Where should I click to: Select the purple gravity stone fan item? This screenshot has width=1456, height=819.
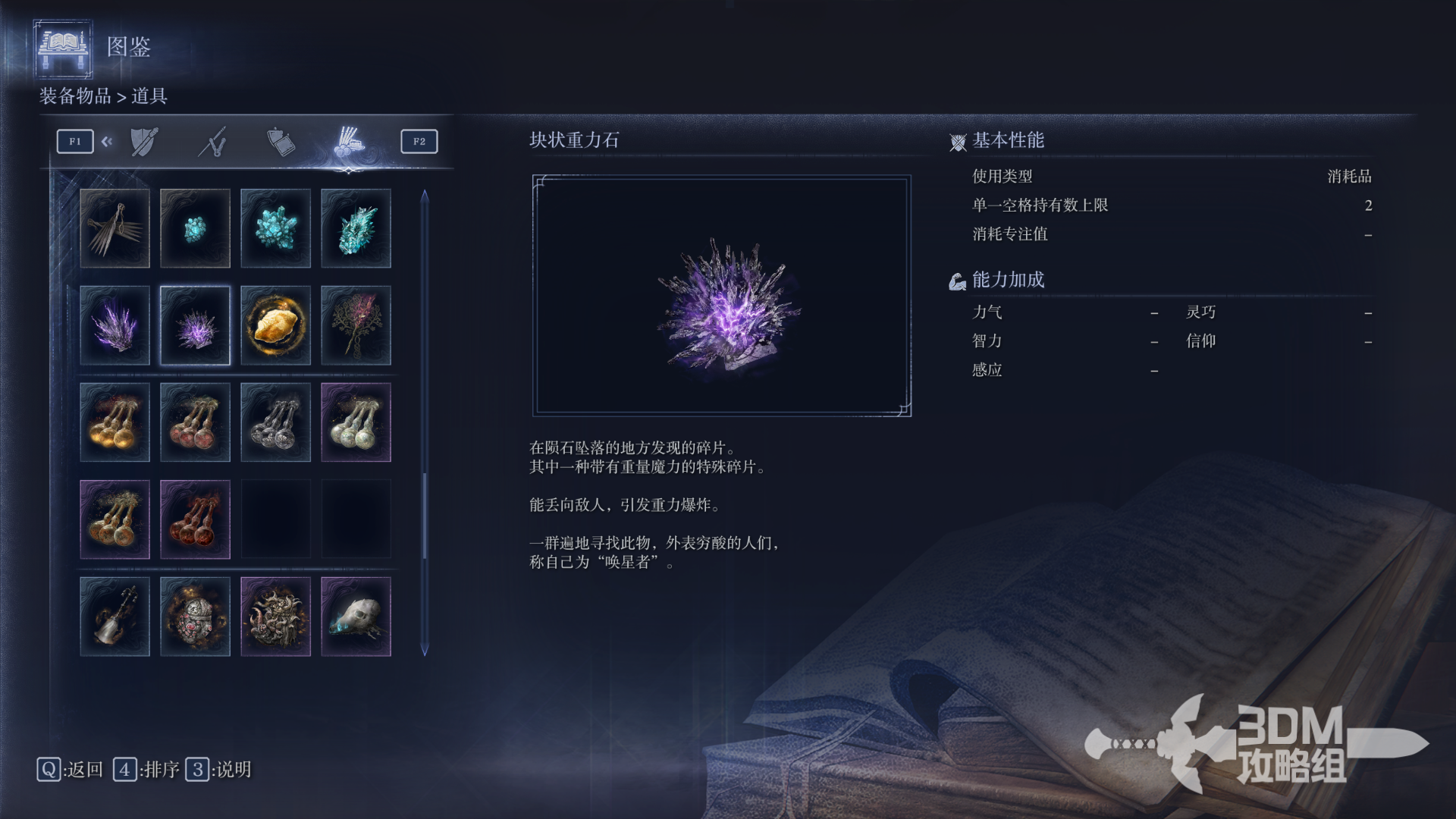pos(115,325)
